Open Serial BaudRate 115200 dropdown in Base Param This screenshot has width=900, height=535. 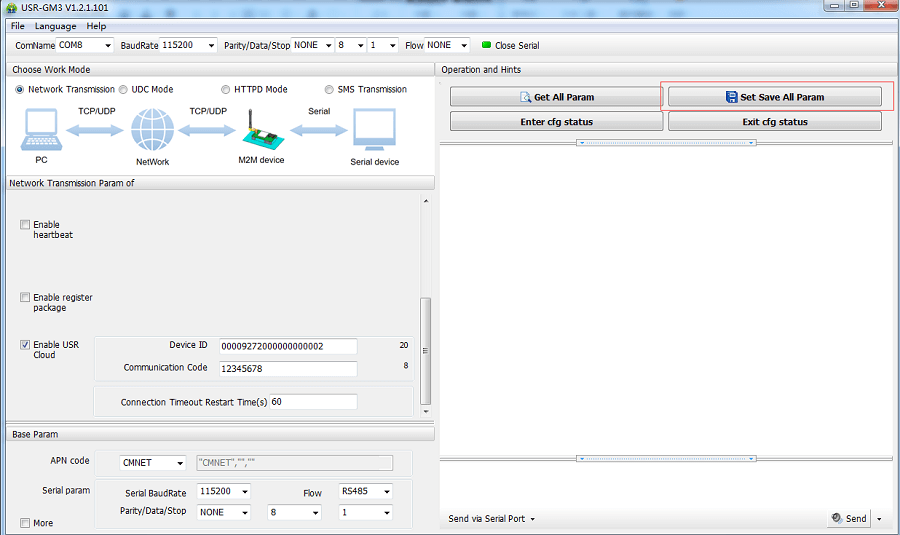(x=245, y=491)
